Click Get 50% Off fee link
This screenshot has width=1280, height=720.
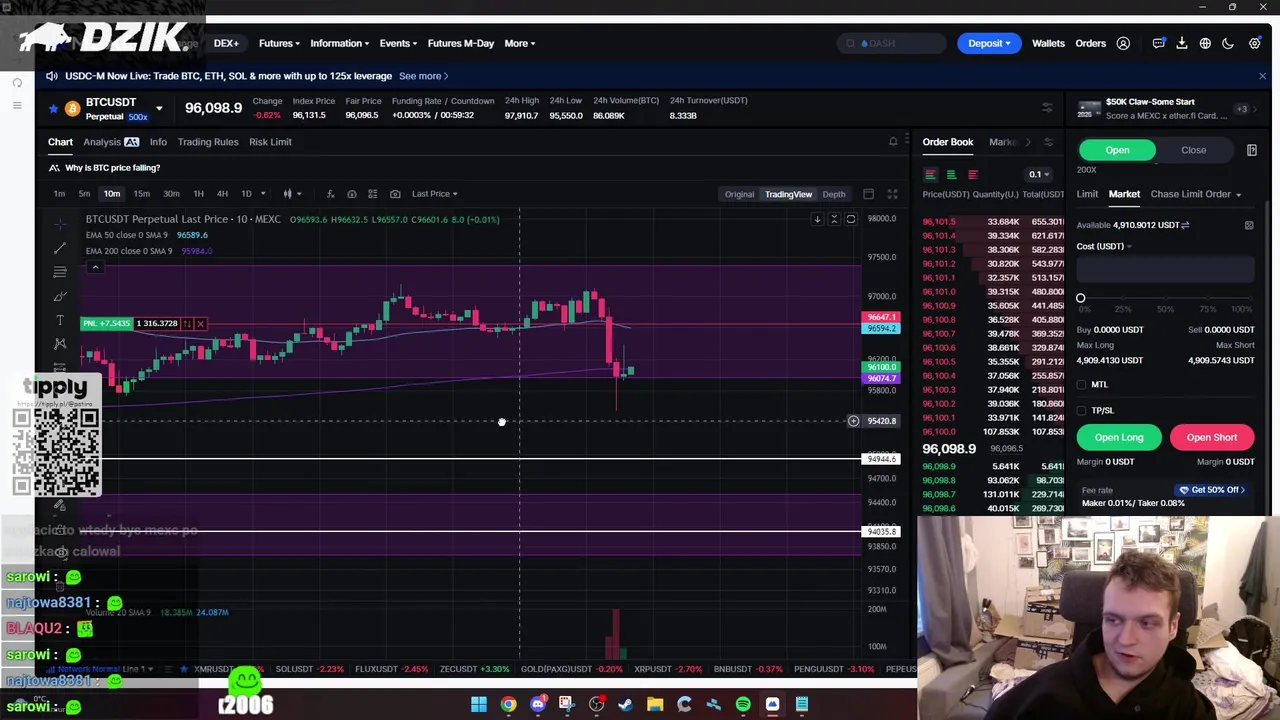tap(1212, 490)
